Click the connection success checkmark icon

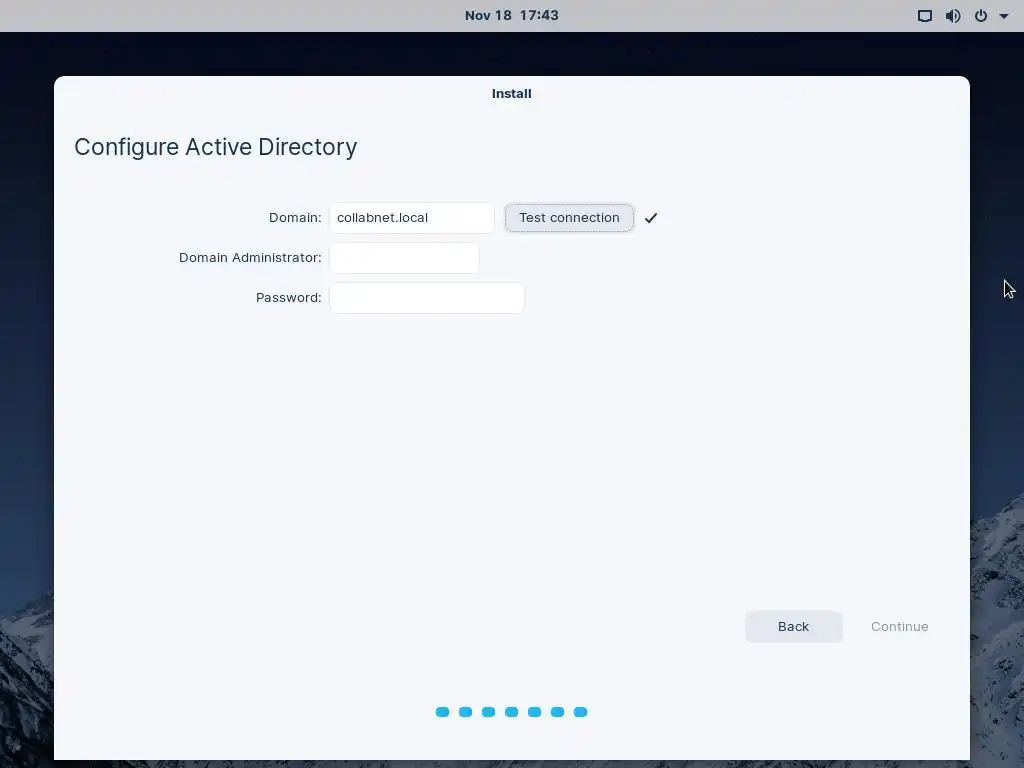click(650, 218)
